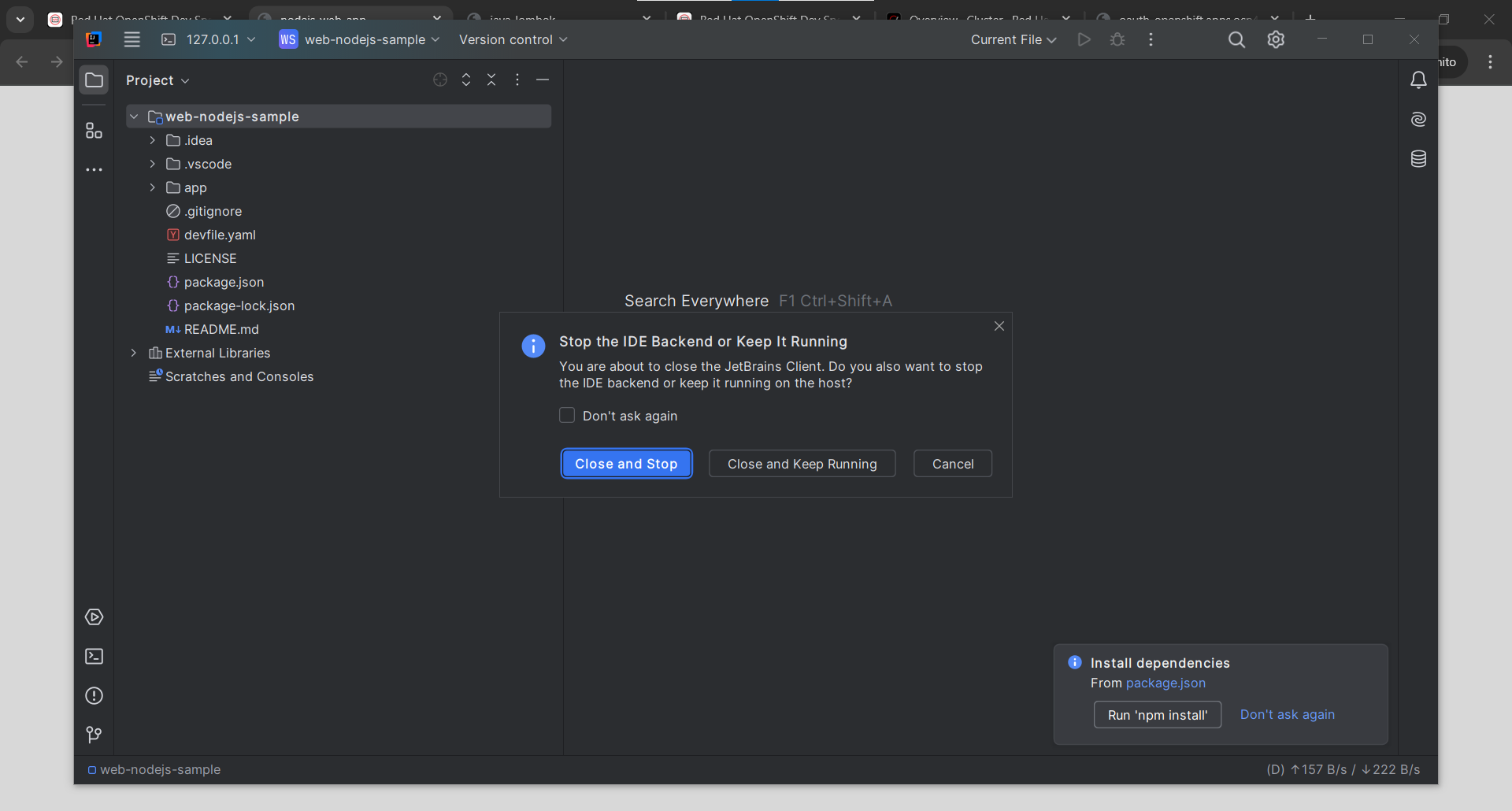Open the Database tool window
Image resolution: width=1512 pixels, height=811 pixels.
[x=1418, y=158]
